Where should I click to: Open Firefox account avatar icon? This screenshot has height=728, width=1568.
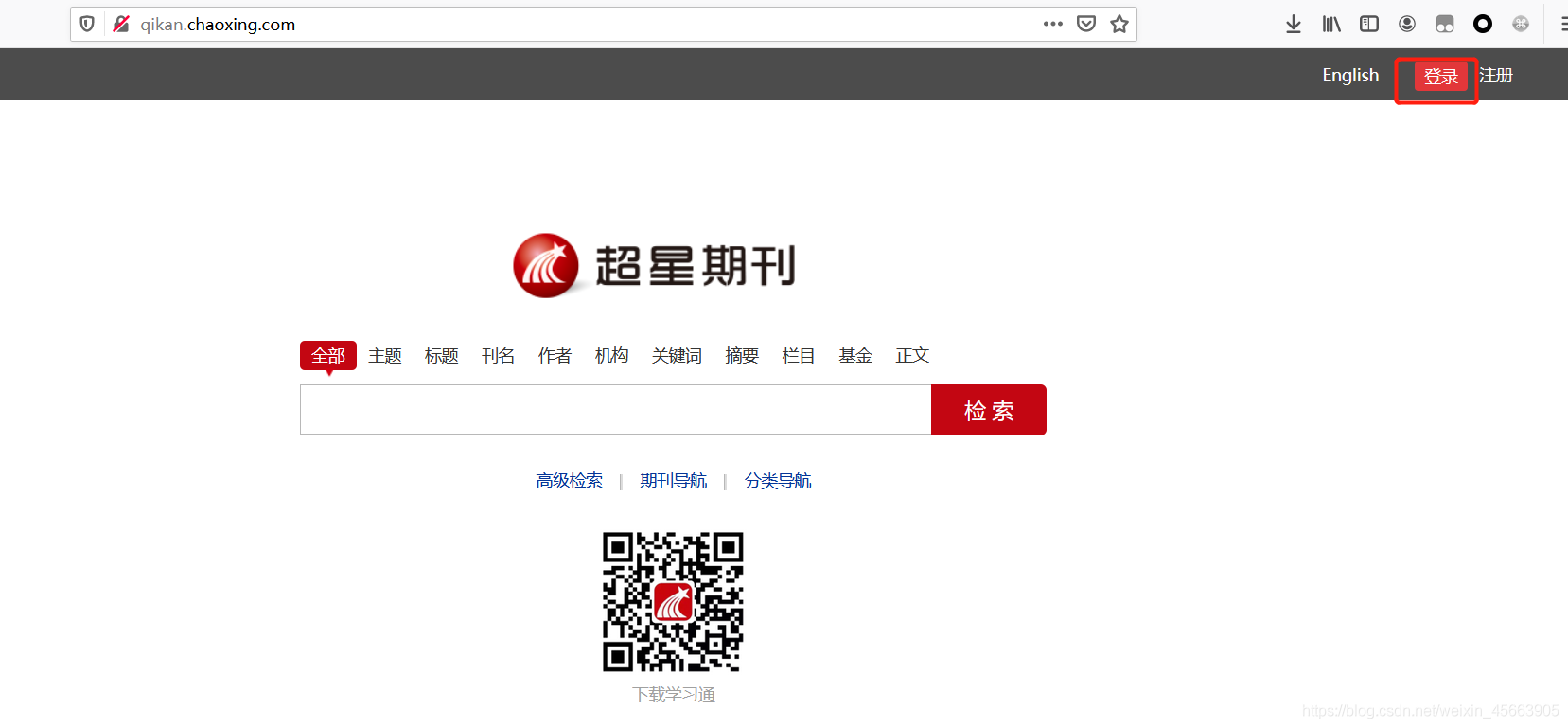click(1407, 24)
